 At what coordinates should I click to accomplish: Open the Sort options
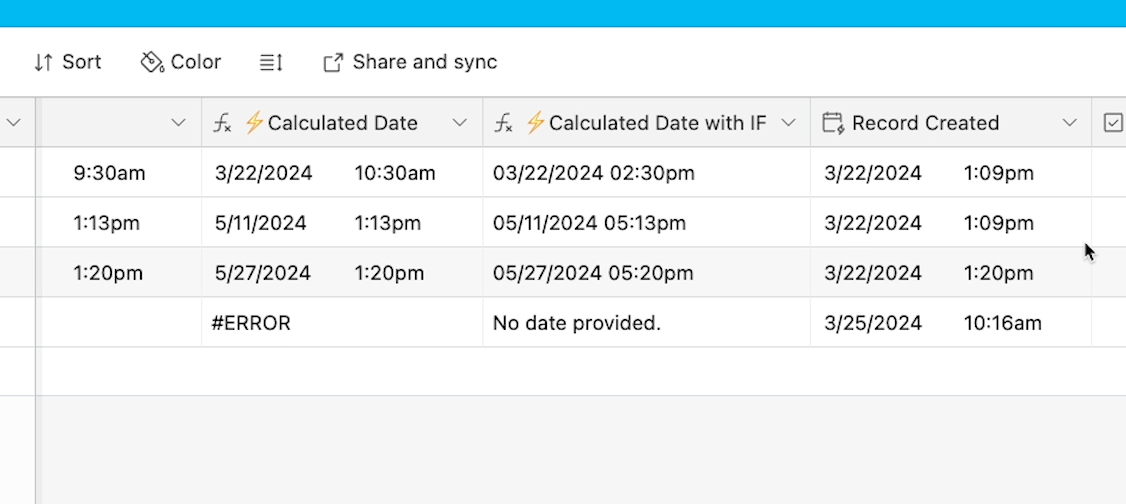pyautogui.click(x=68, y=62)
